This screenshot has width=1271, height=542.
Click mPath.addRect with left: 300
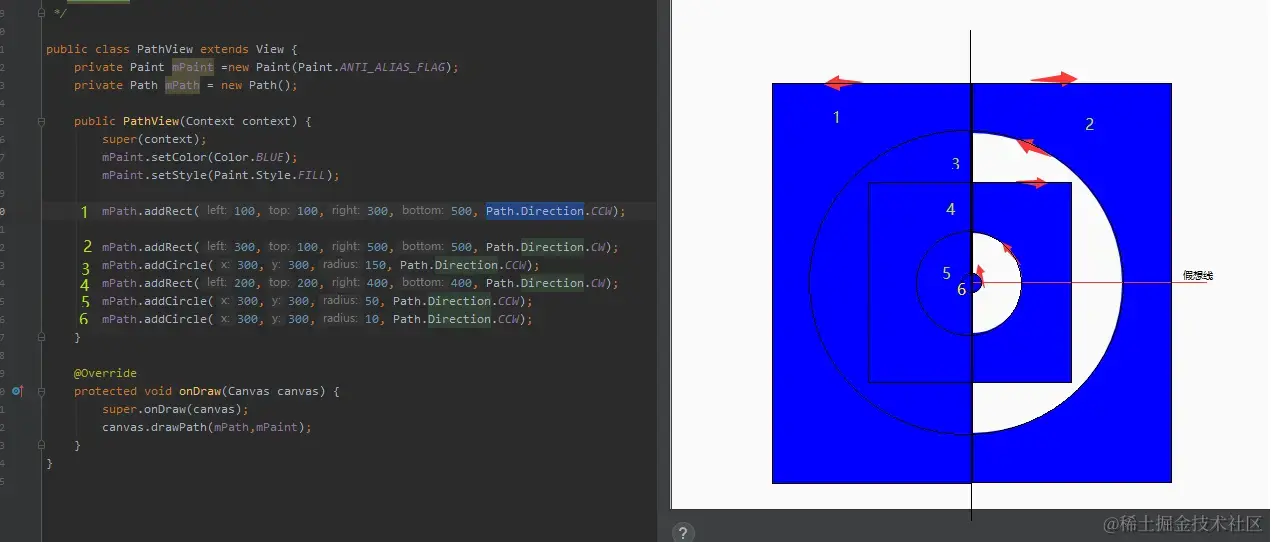[360, 247]
